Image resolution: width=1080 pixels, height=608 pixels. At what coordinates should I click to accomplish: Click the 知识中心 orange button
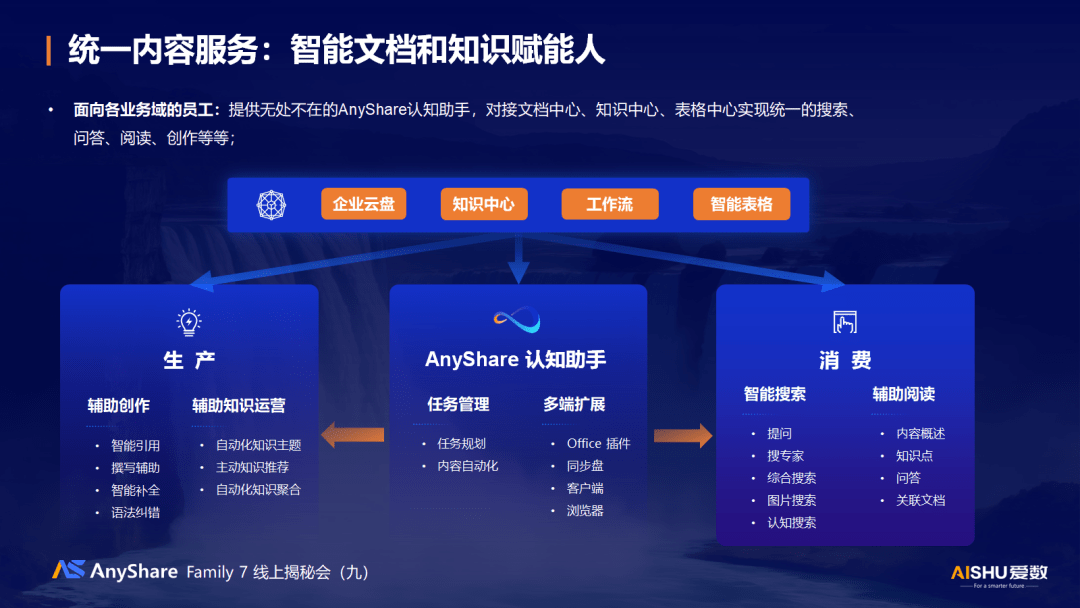tap(484, 204)
